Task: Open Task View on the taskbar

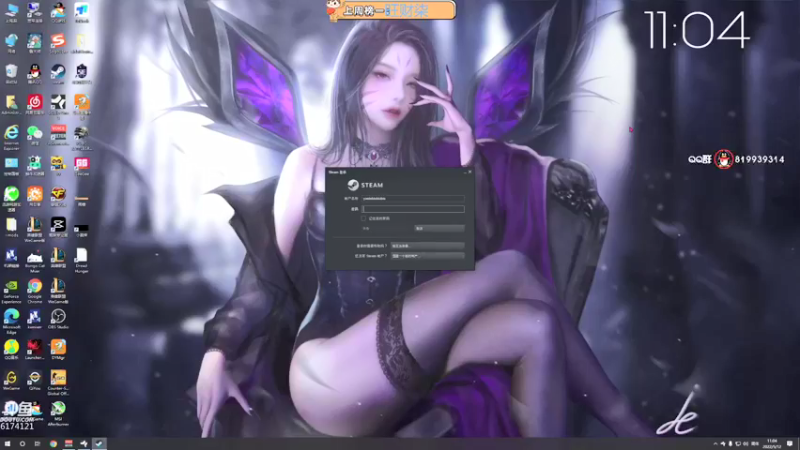Action: coord(37,444)
